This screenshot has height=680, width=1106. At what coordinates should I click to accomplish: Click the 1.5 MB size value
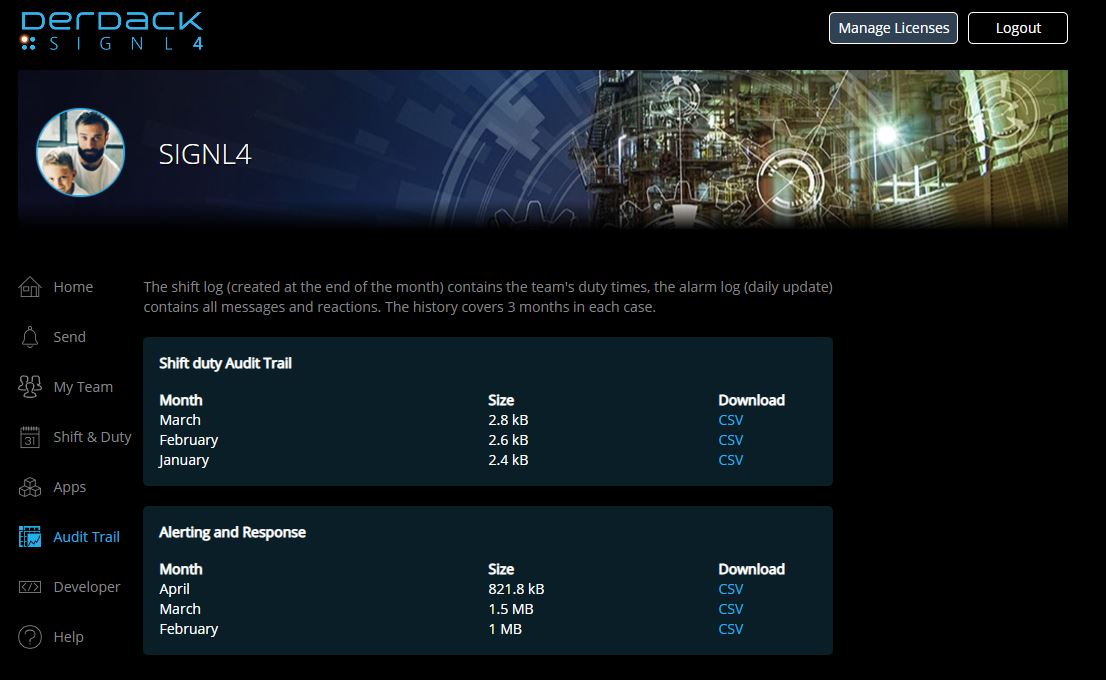point(511,609)
